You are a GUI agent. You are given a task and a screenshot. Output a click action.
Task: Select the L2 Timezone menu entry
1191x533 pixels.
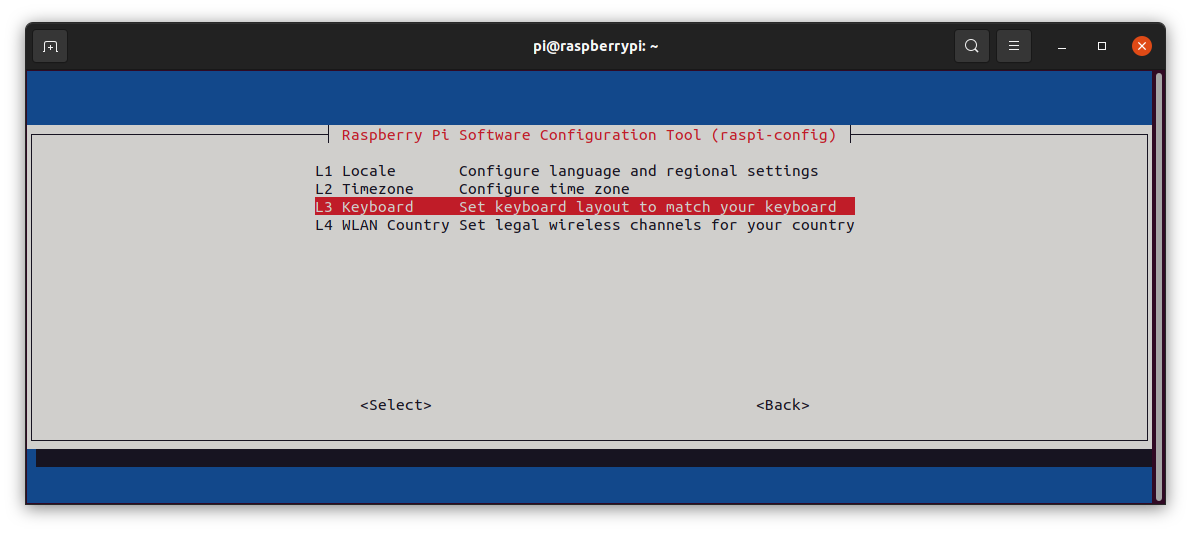[x=472, y=189]
